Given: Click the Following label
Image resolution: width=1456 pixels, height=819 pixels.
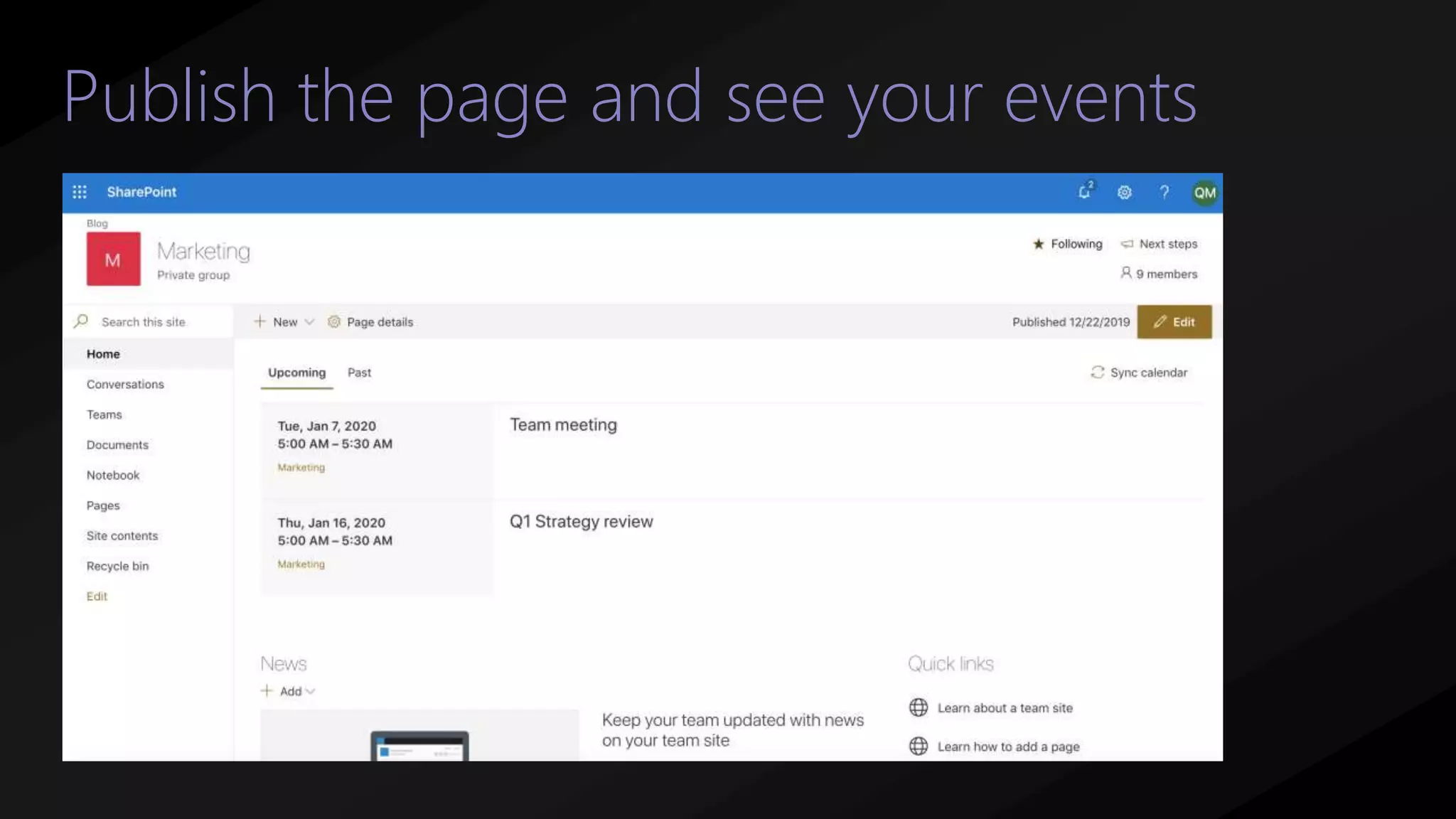Looking at the screenshot, I should [1076, 244].
